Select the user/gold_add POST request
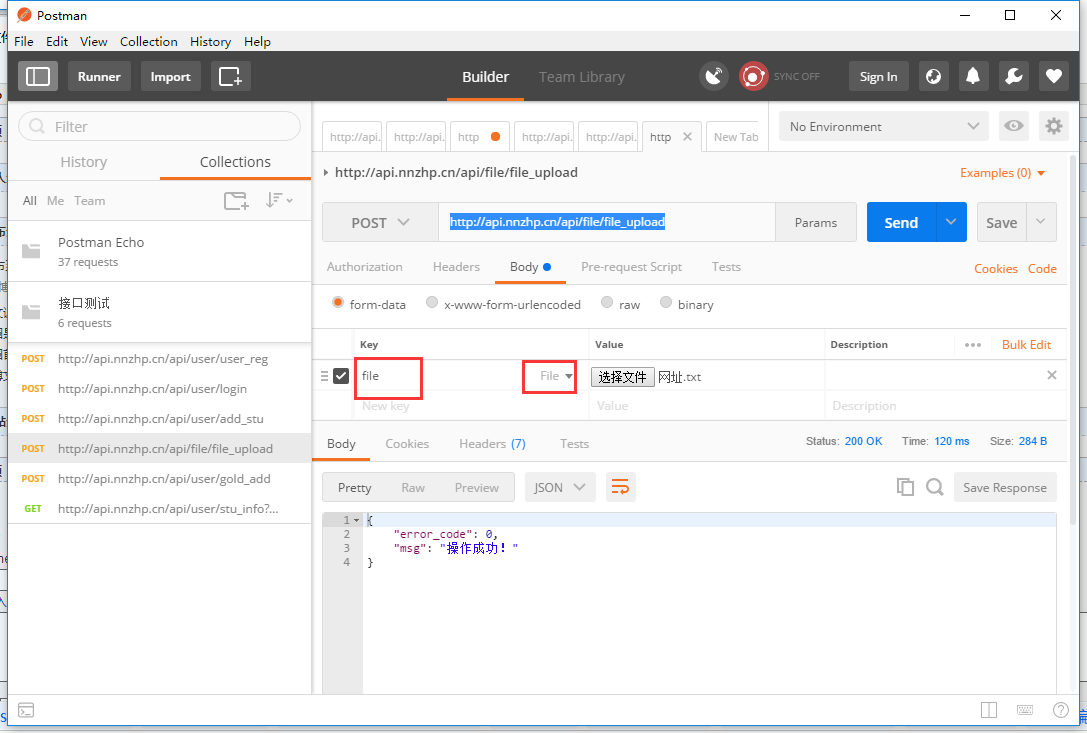Screen dimensions: 1087x733 [x=159, y=478]
